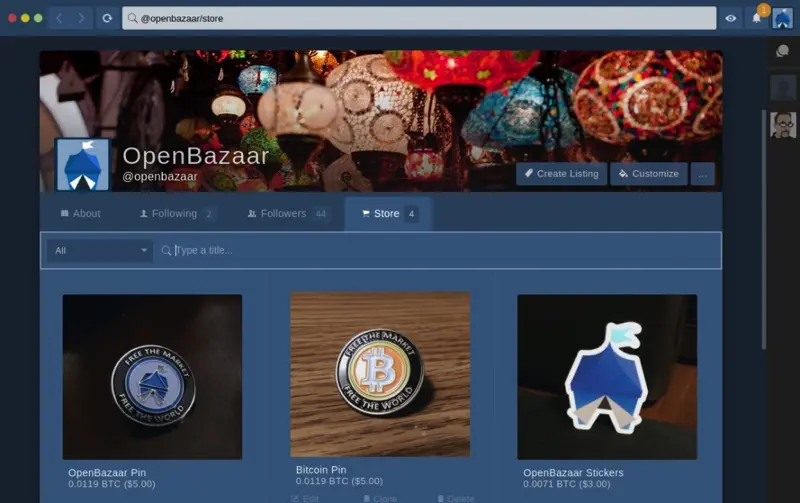Click the vertical scrollbar on the right

(x=764, y=230)
